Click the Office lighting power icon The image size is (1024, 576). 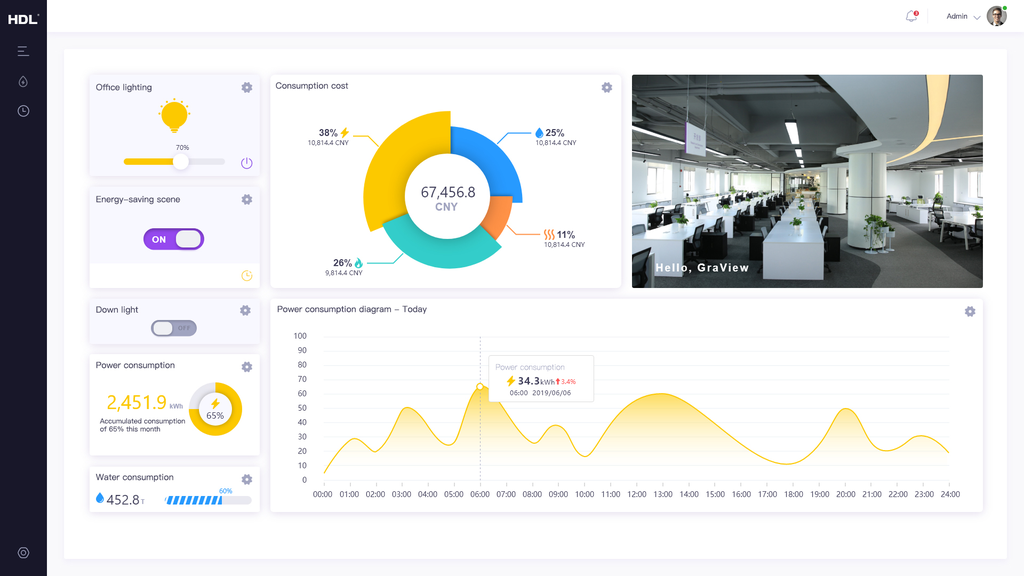(x=247, y=163)
